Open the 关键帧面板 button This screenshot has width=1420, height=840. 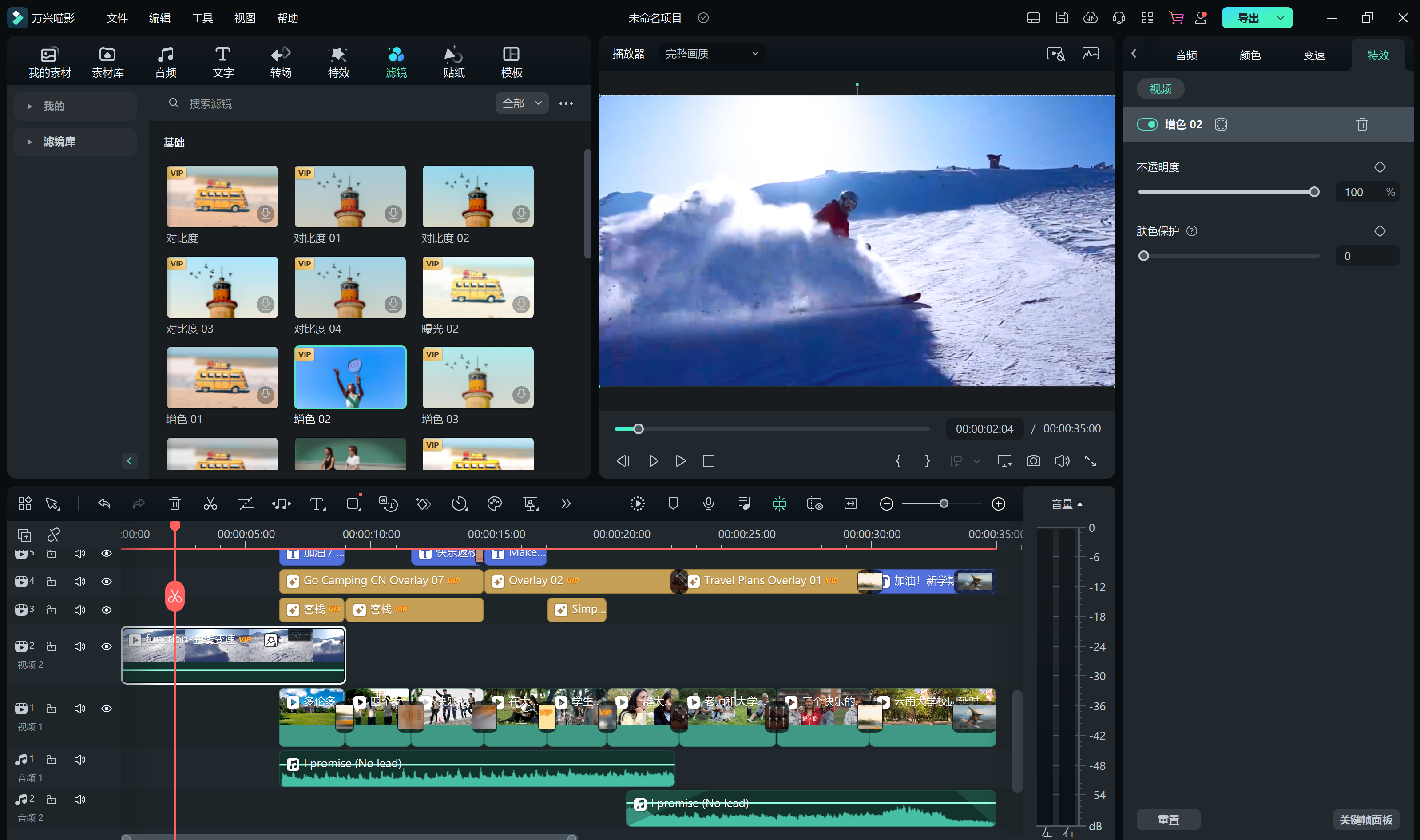[x=1366, y=819]
